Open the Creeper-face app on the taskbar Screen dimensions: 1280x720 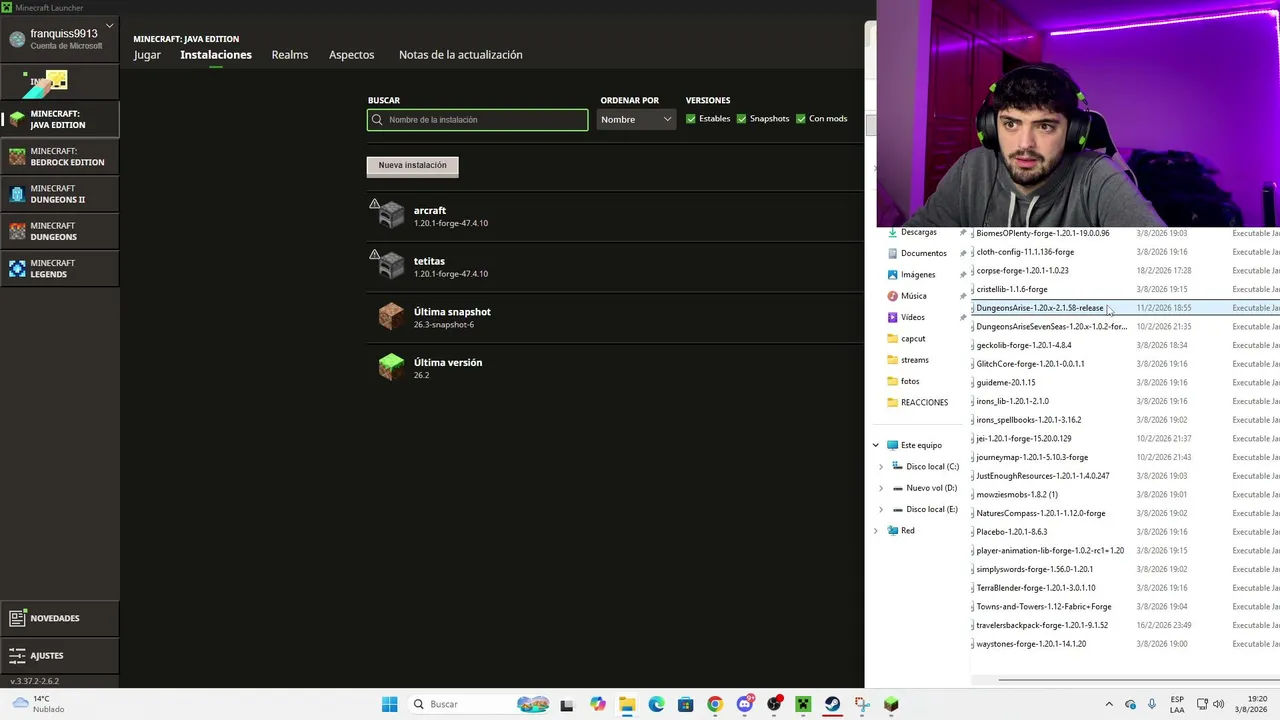(x=802, y=704)
